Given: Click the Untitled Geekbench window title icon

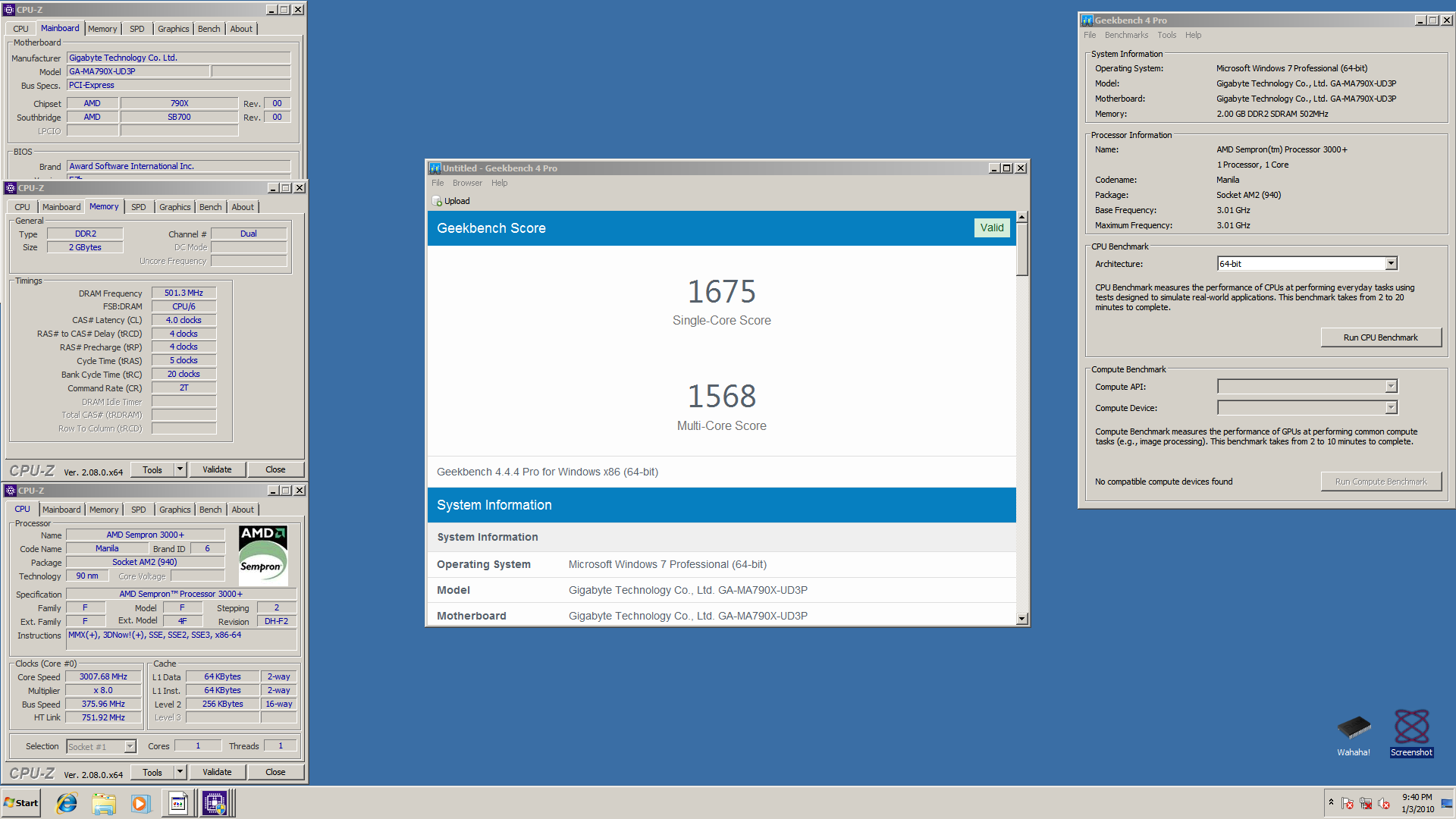Looking at the screenshot, I should pos(435,168).
